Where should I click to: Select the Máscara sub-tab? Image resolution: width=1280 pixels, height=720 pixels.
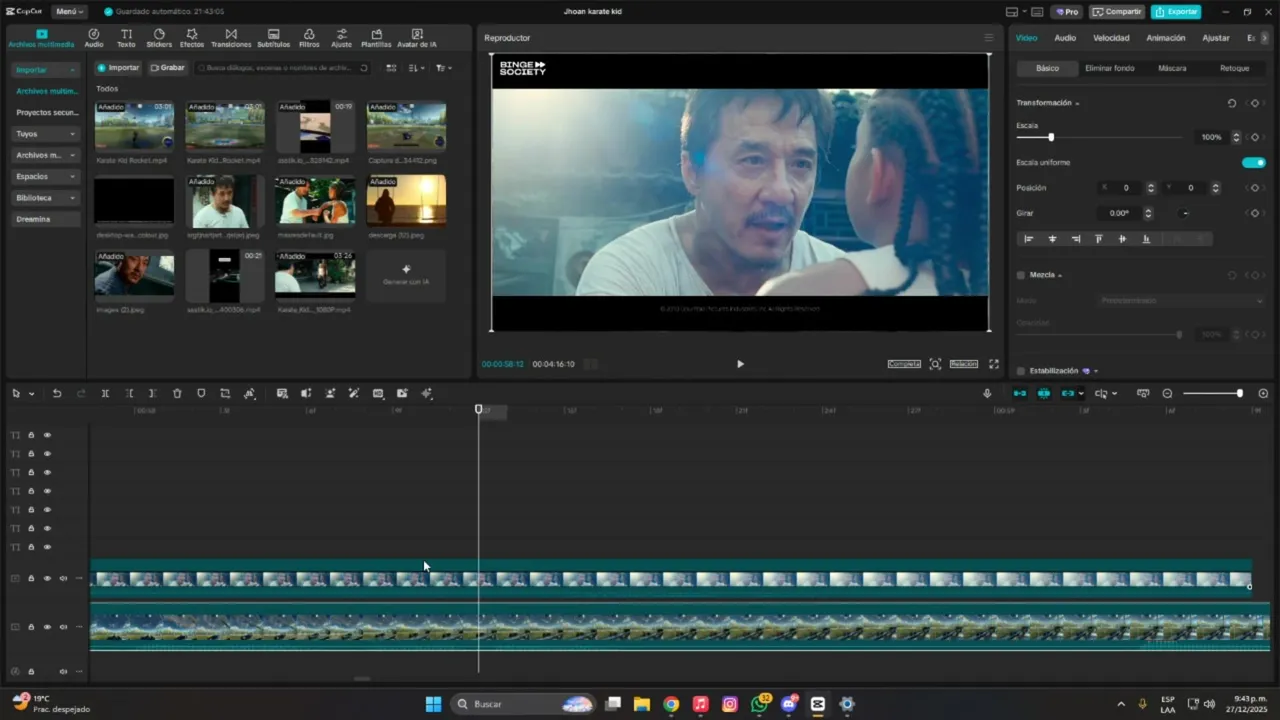1172,68
